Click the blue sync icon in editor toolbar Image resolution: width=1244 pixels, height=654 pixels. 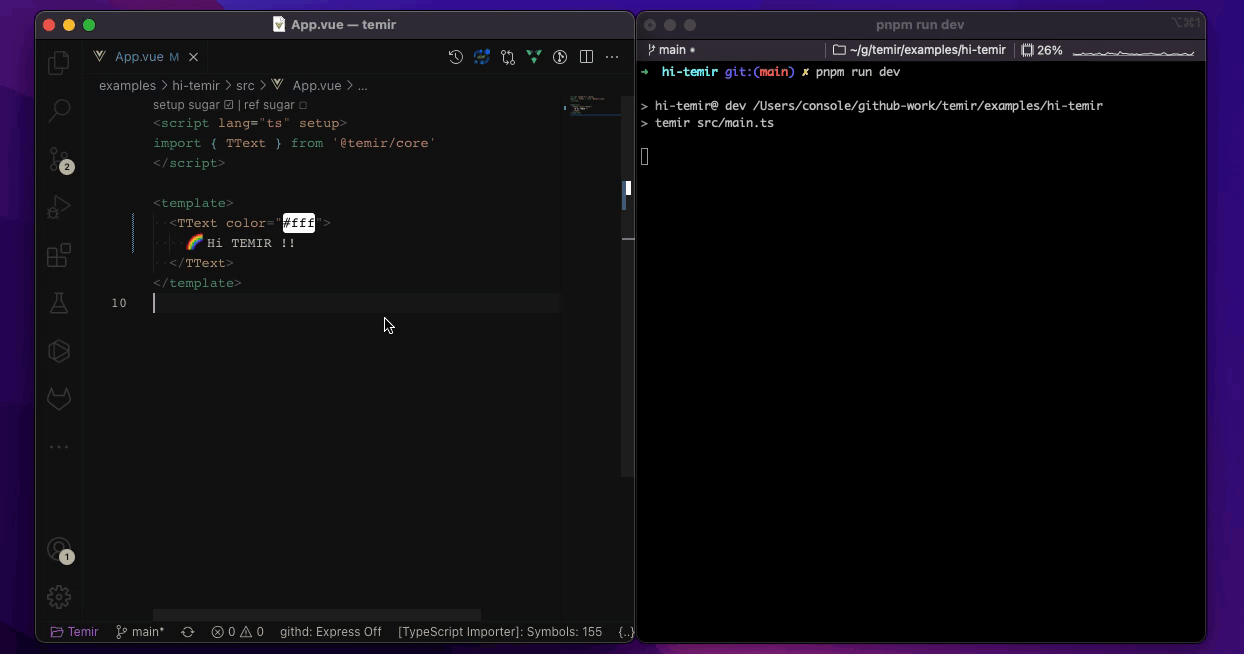point(482,57)
